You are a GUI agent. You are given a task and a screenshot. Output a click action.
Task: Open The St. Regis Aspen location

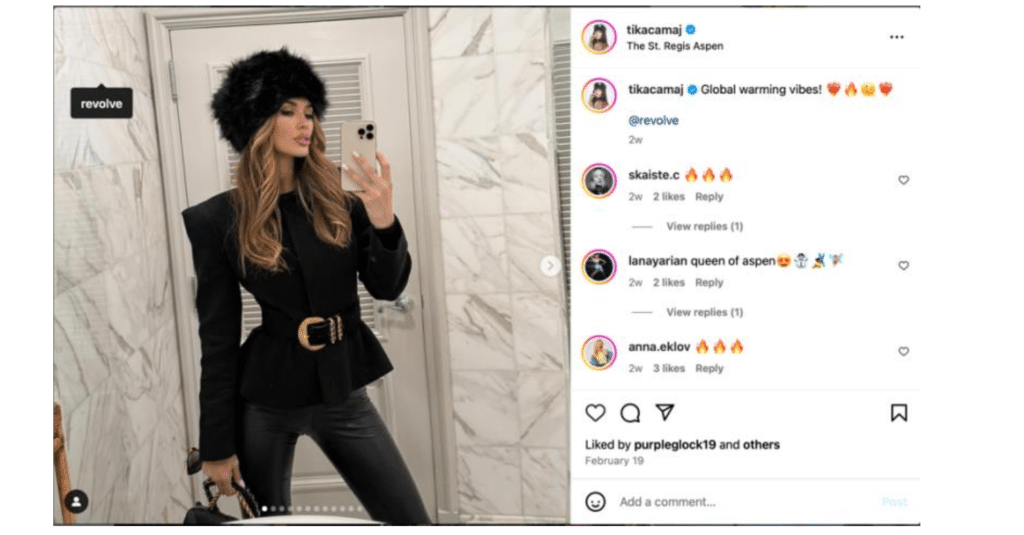(x=675, y=46)
